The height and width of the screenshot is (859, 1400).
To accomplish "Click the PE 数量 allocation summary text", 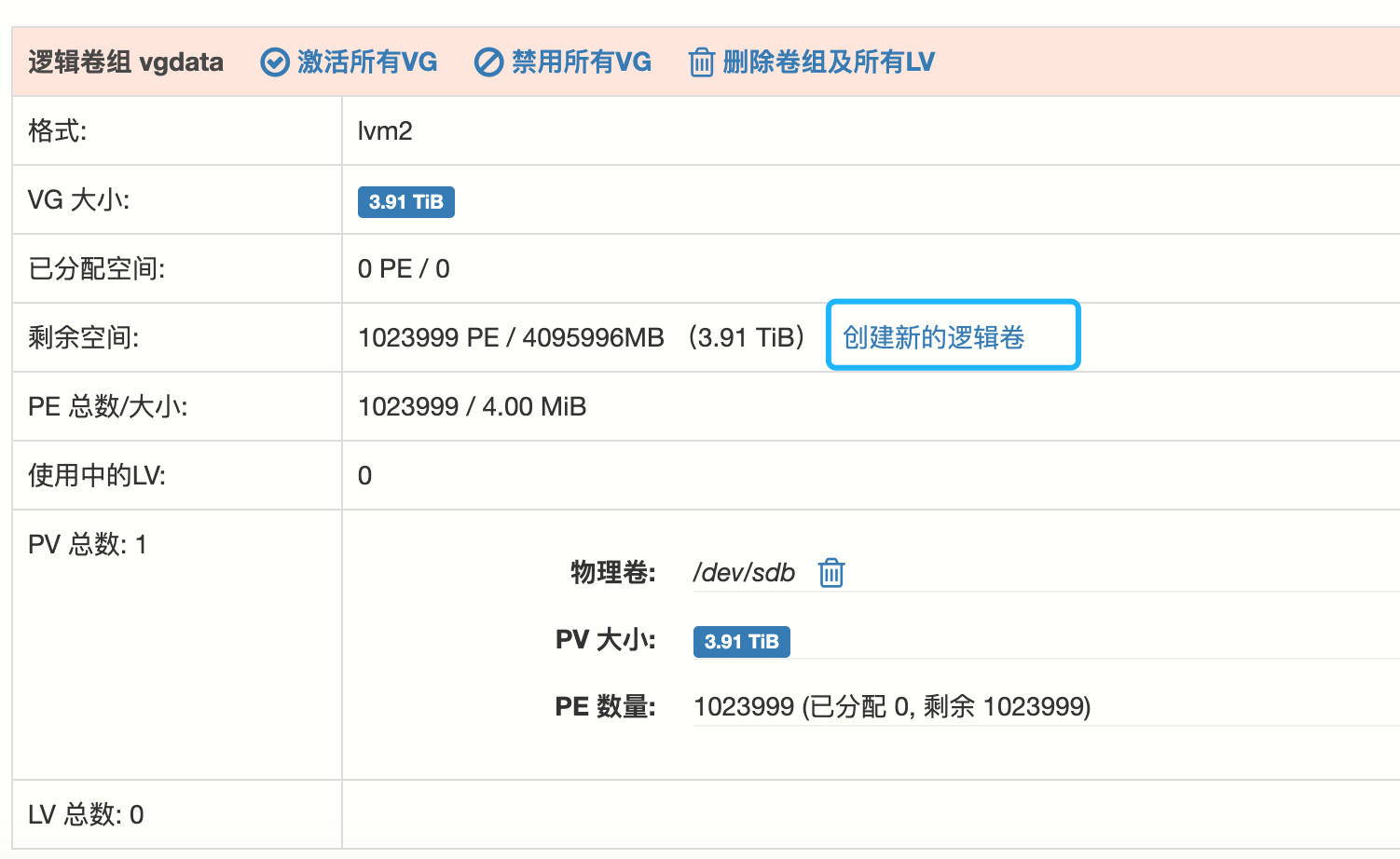I will pos(891,707).
